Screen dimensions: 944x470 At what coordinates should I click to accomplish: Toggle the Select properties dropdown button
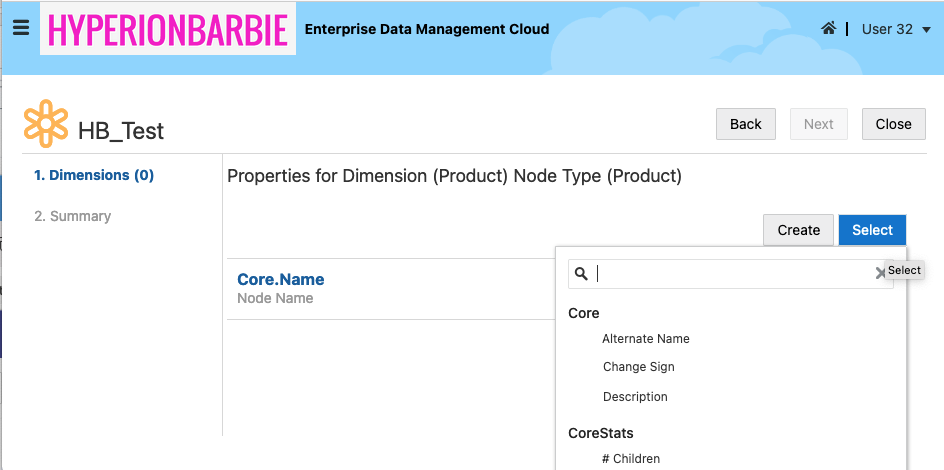pyautogui.click(x=872, y=230)
